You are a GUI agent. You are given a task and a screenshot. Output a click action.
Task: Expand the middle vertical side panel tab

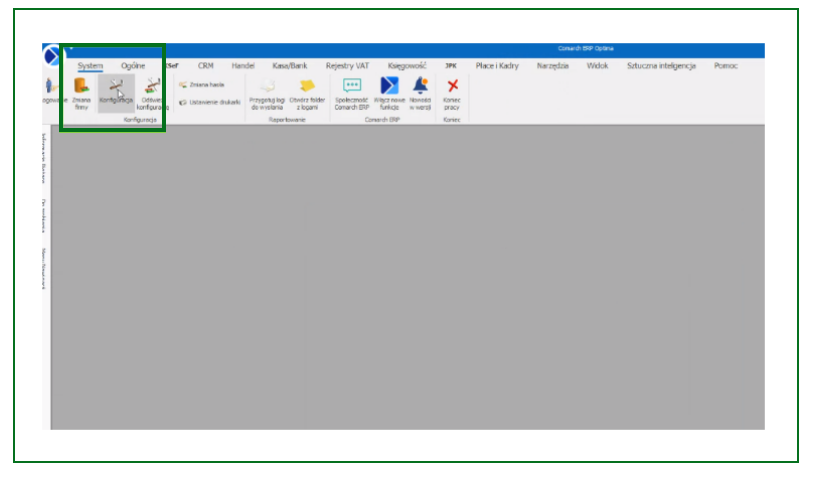click(x=44, y=216)
